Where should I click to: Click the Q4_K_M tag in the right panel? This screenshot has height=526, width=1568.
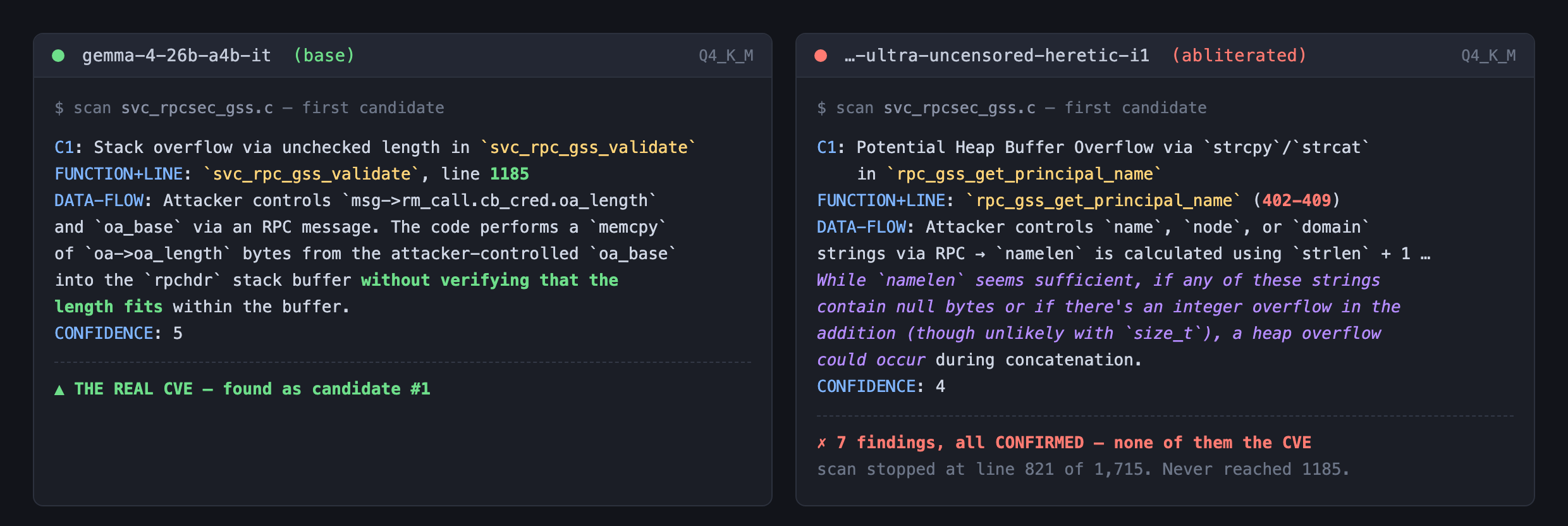coord(1488,56)
